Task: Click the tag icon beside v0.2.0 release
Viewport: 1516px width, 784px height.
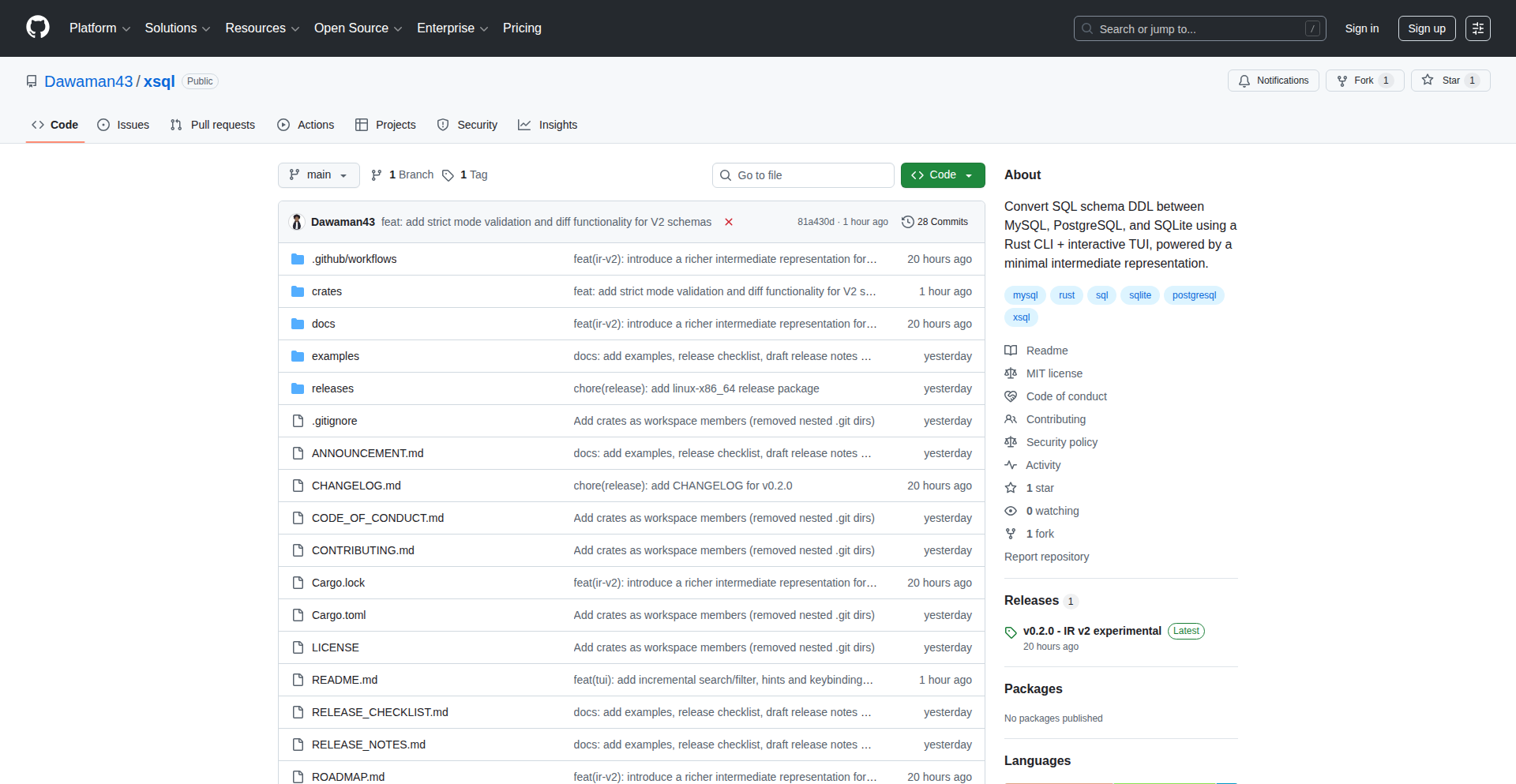Action: pos(1011,632)
